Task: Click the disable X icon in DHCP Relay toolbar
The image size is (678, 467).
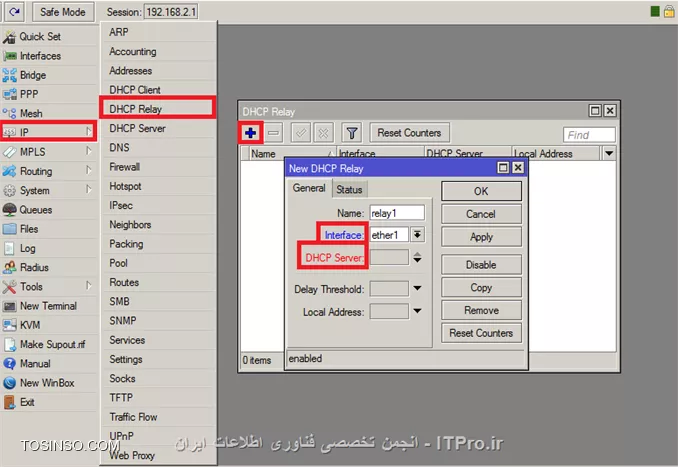Action: (323, 133)
